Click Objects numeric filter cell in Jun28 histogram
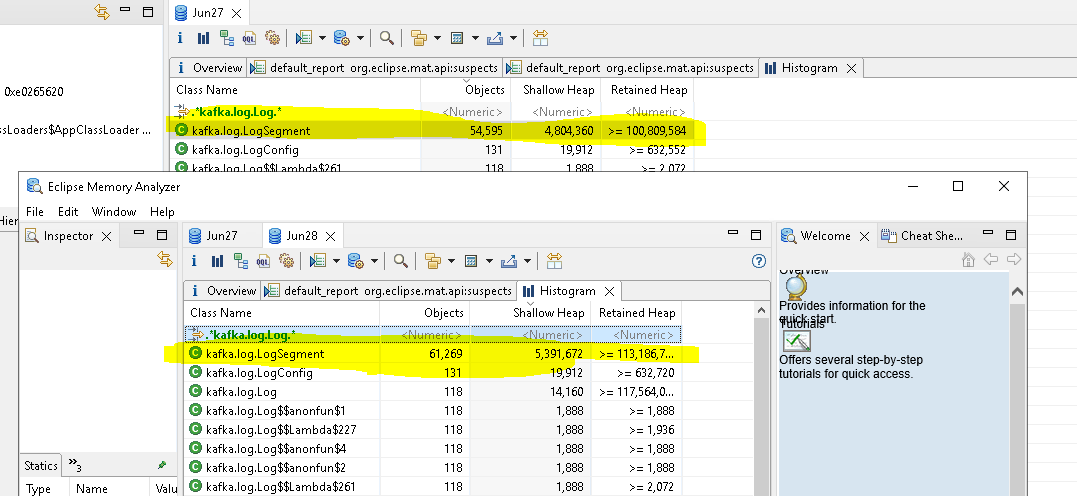This screenshot has width=1077, height=496. point(424,335)
